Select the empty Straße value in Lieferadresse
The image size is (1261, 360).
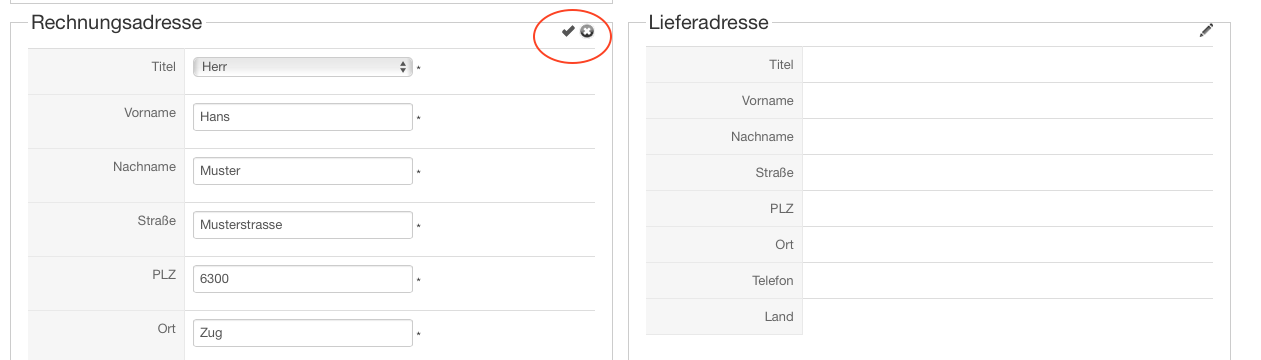[x=1007, y=173]
